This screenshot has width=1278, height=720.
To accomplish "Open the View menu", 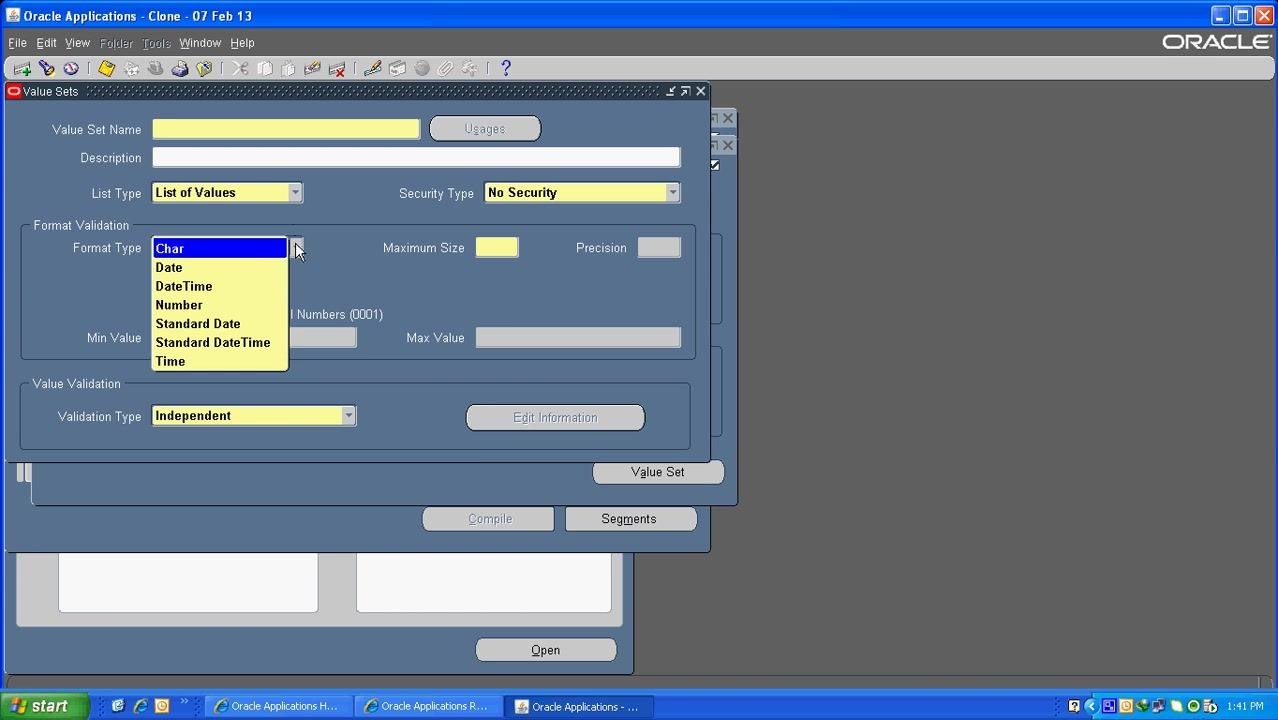I will point(77,43).
